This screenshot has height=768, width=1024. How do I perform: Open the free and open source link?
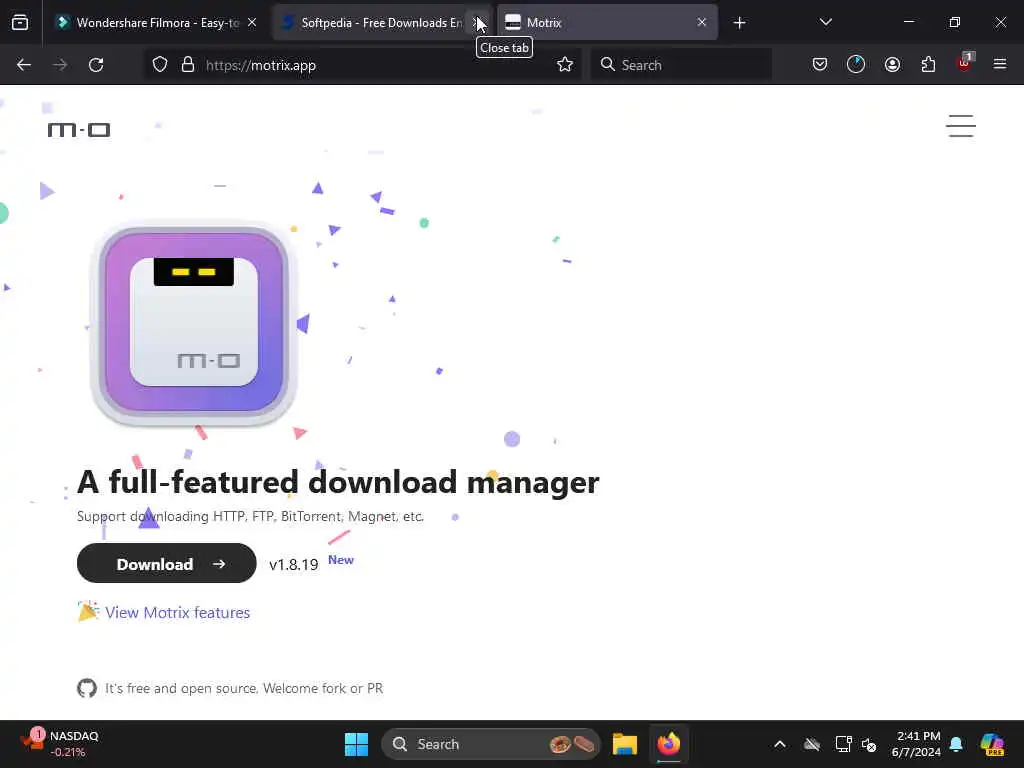pos(244,688)
